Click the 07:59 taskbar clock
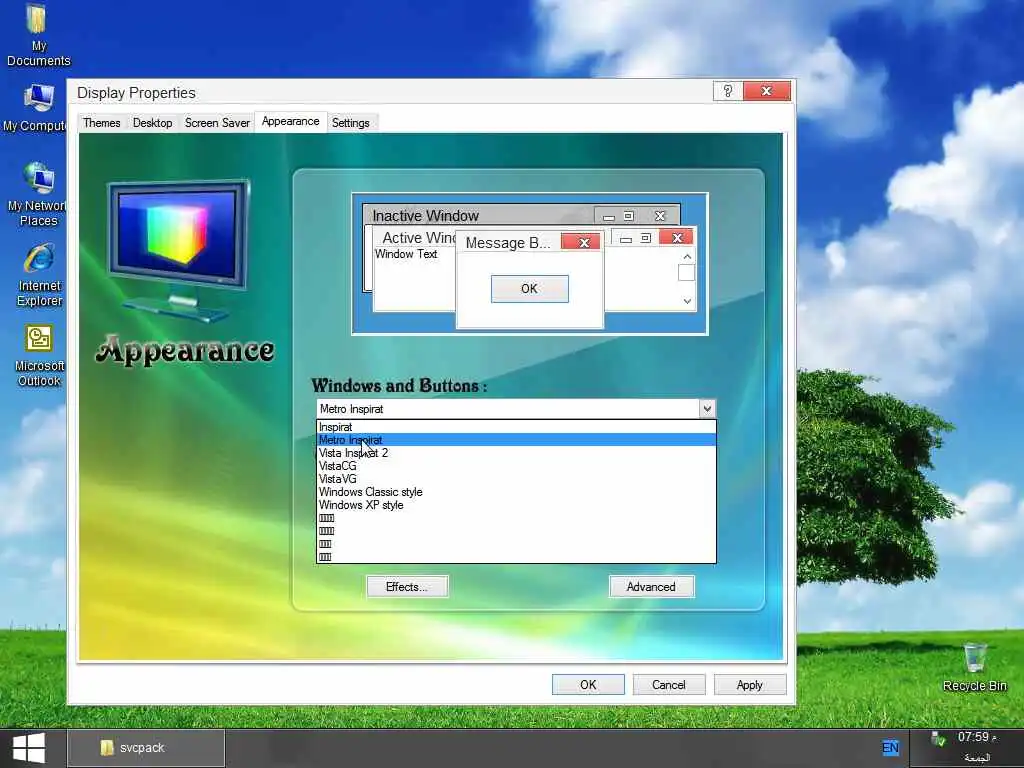 977,737
